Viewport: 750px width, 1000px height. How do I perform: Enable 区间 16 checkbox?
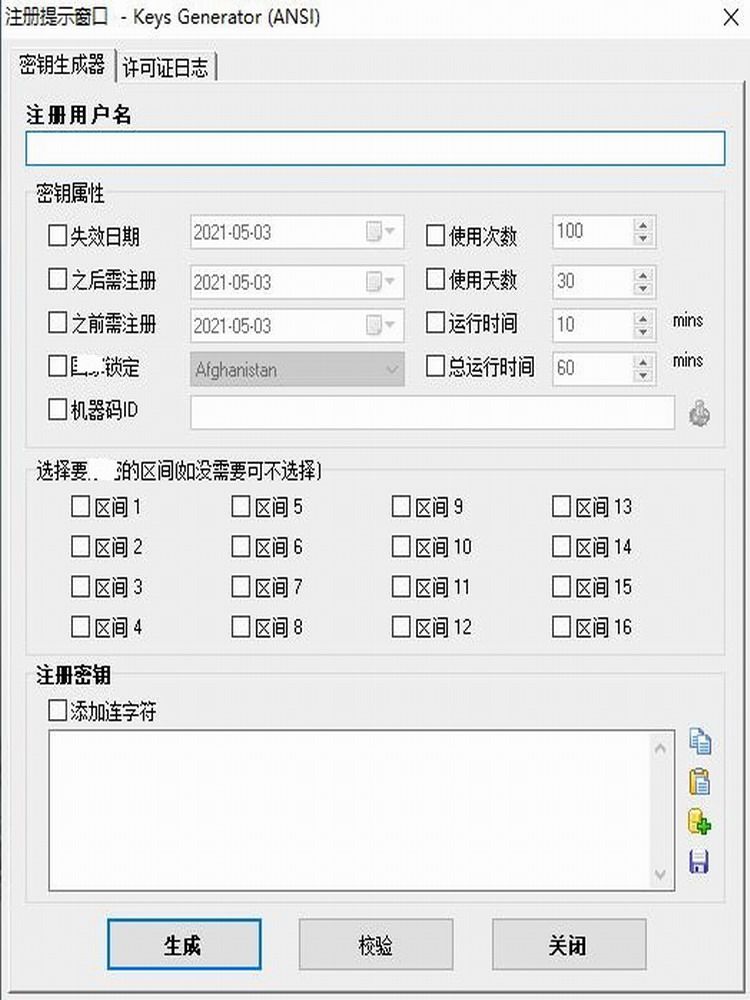(561, 627)
